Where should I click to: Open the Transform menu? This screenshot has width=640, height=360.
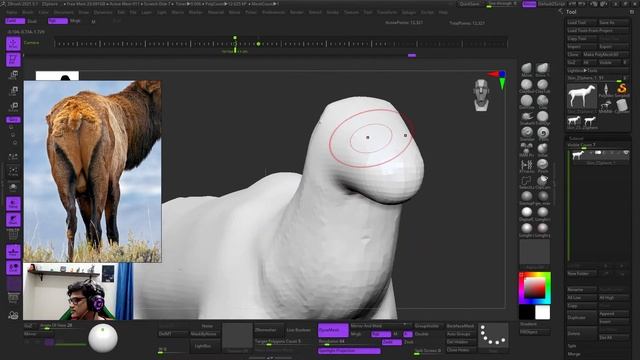387,13
